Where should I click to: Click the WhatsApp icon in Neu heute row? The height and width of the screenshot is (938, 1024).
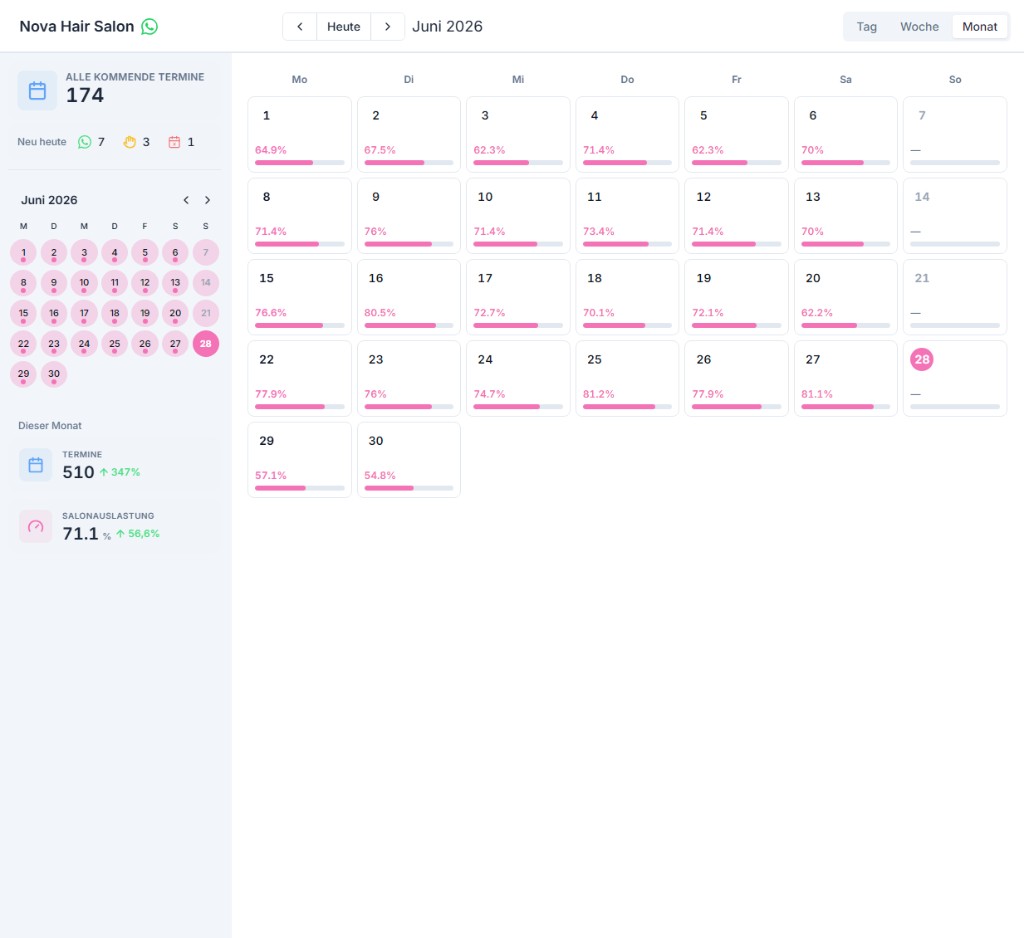[x=84, y=142]
